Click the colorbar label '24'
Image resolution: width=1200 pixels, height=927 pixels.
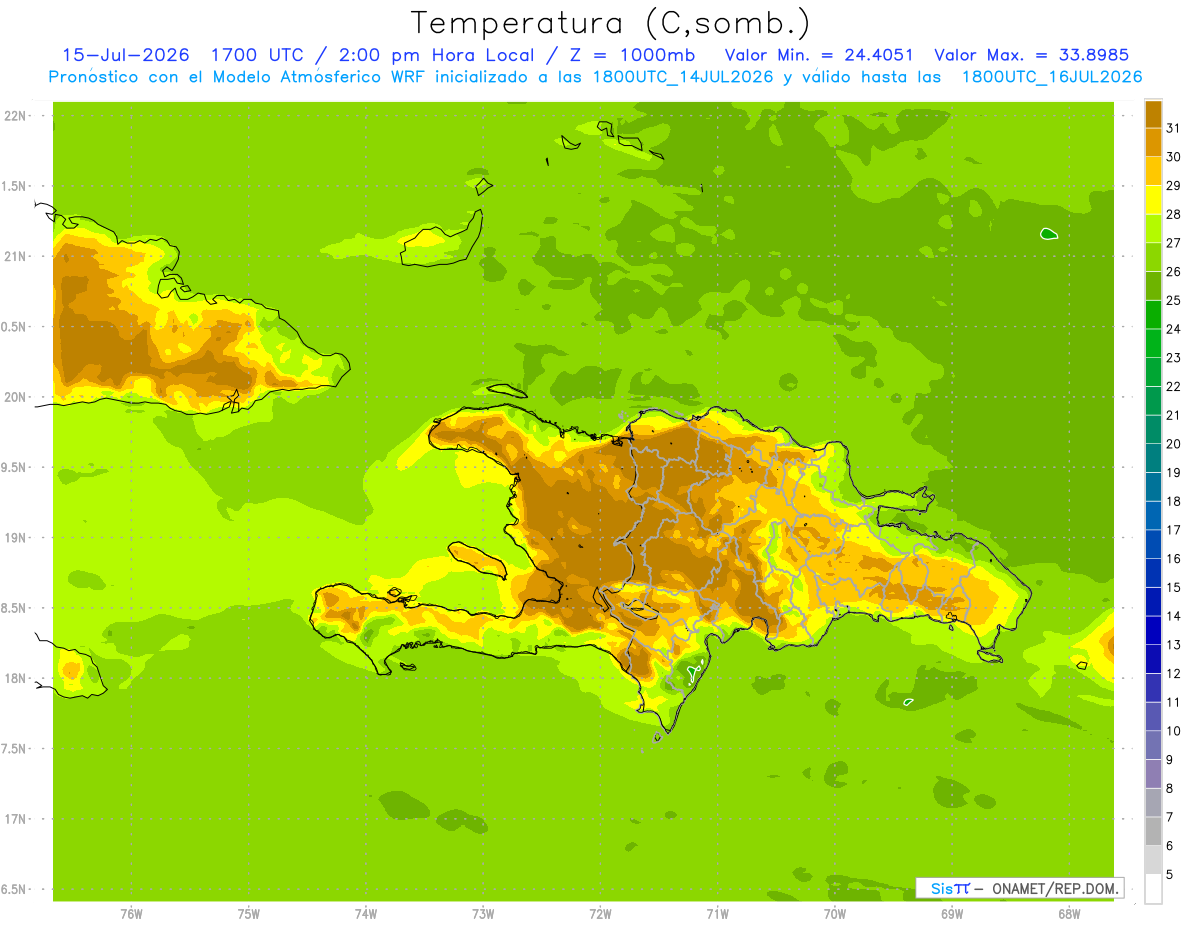click(x=1174, y=329)
